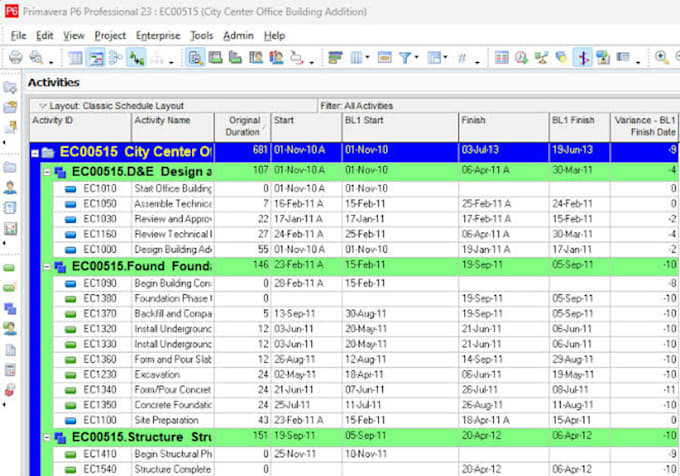Open the Project menu
Image resolution: width=680 pixels, height=476 pixels.
coord(110,36)
